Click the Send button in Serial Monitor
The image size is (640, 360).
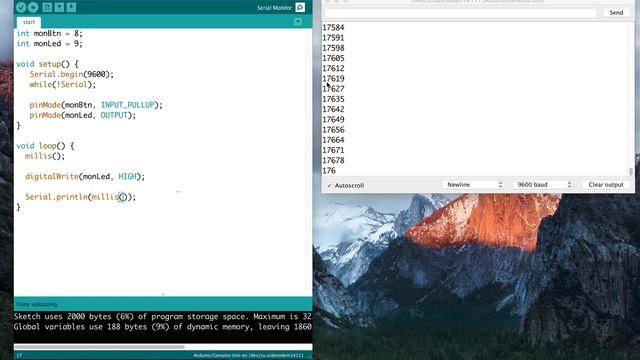click(616, 13)
